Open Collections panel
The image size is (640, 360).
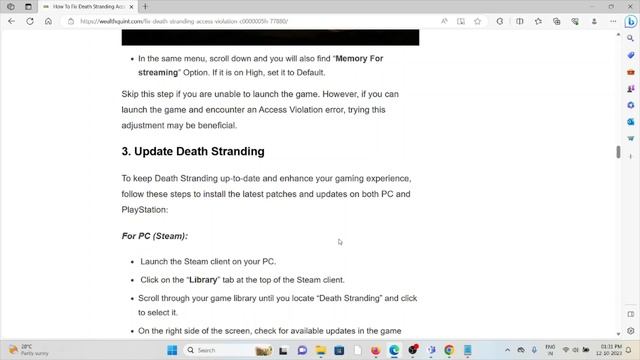pyautogui.click(x=557, y=21)
